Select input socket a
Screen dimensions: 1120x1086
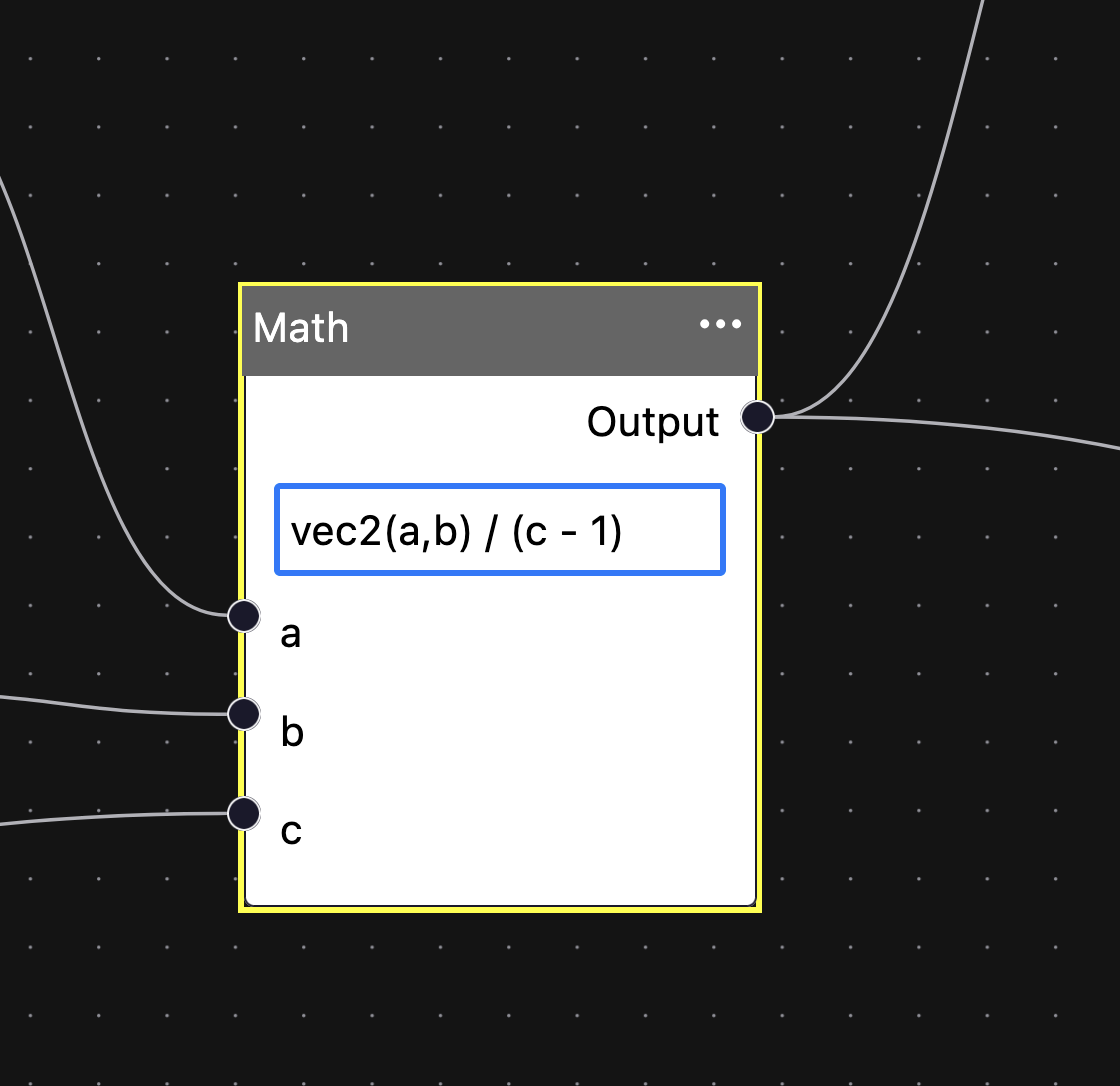point(244,616)
